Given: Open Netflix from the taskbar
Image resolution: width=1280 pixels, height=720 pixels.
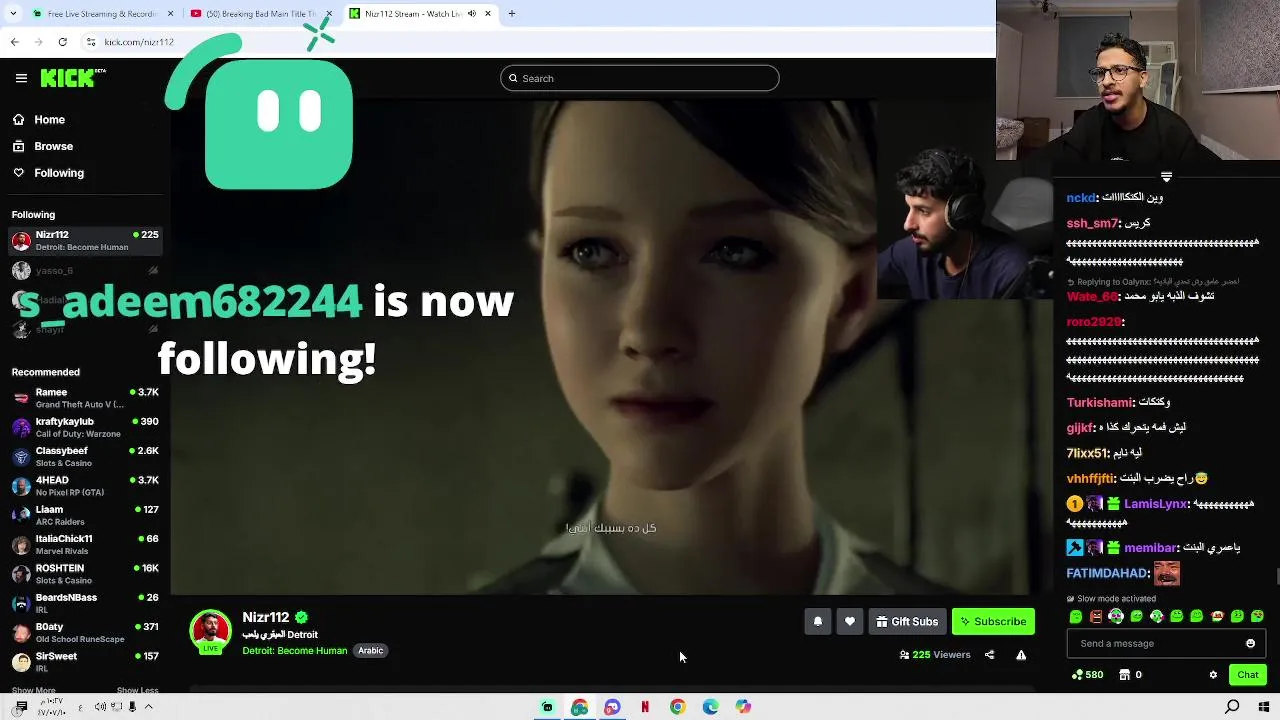Looking at the screenshot, I should [645, 707].
